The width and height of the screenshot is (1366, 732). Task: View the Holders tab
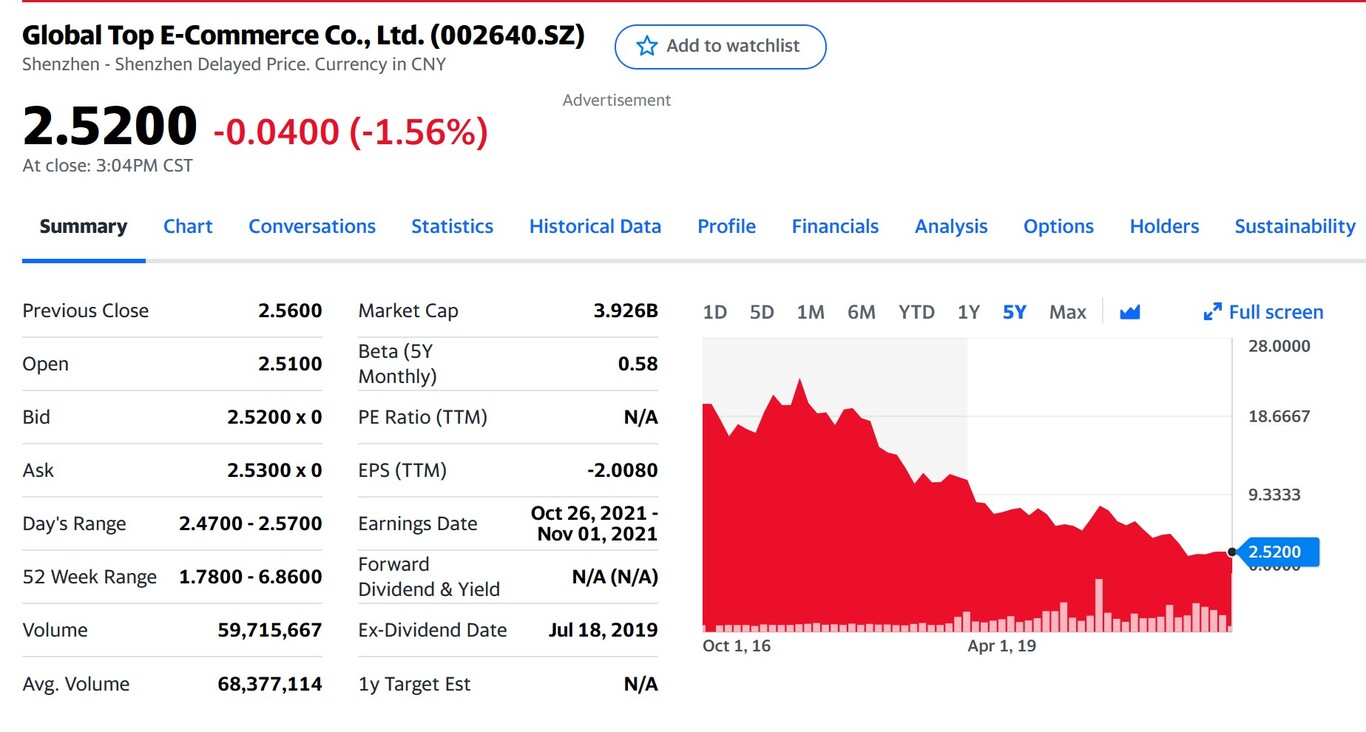click(x=1164, y=226)
